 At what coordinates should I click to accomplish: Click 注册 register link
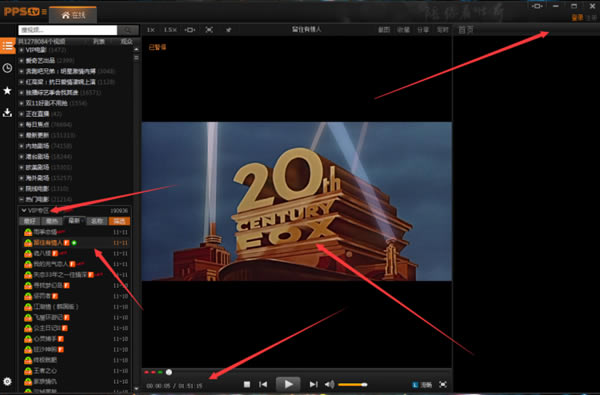click(x=592, y=18)
